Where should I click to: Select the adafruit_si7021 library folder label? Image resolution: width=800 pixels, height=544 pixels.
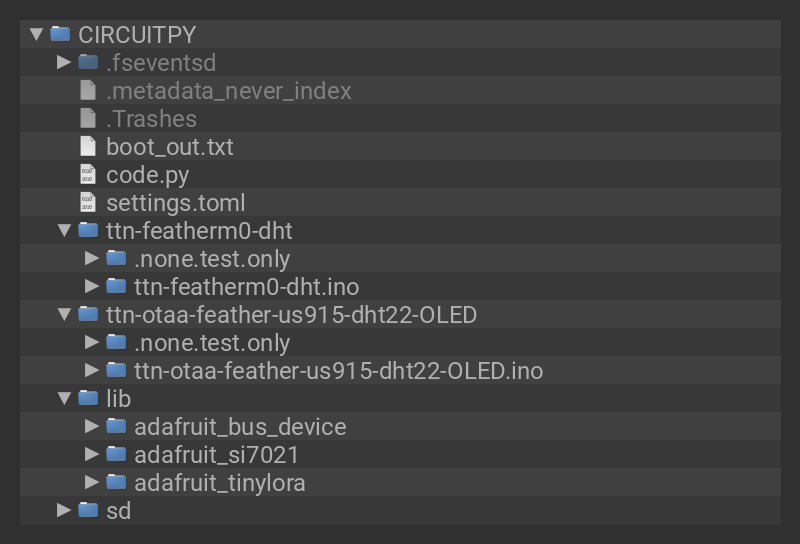tap(216, 454)
